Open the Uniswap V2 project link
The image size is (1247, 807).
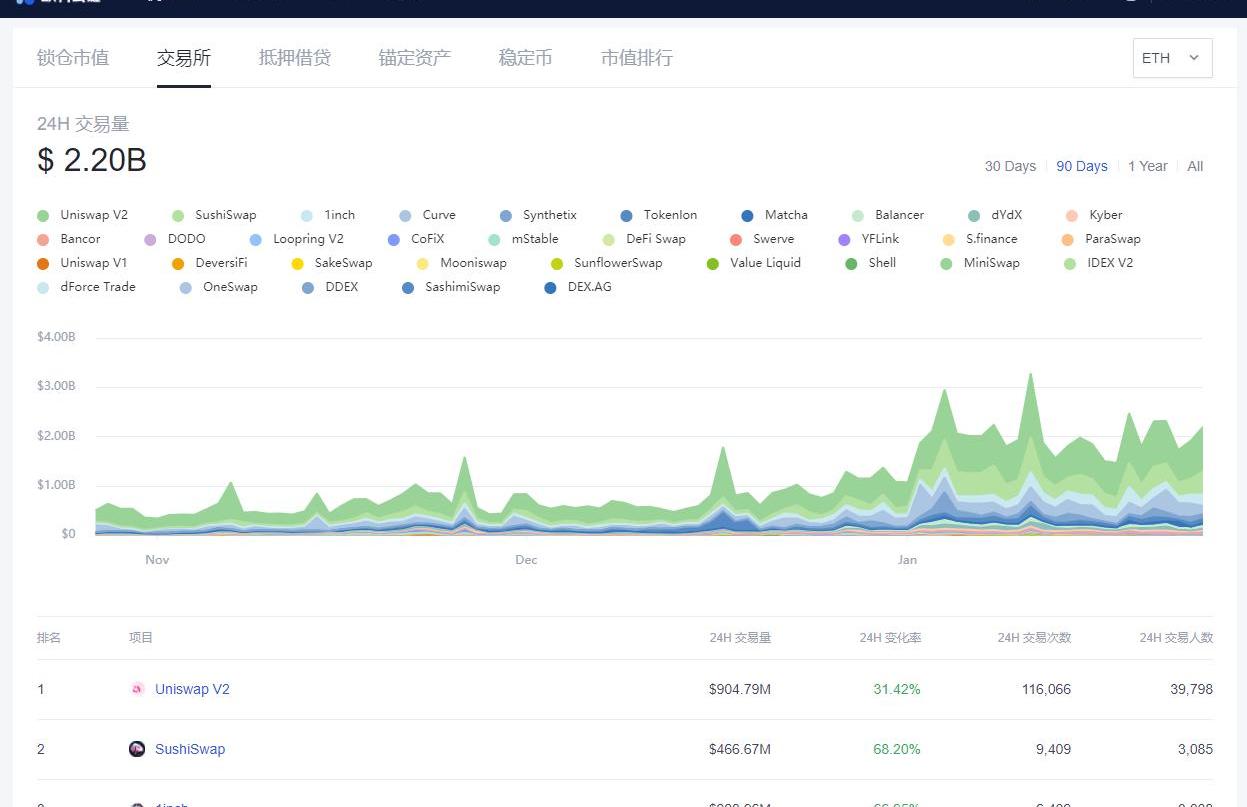(192, 689)
